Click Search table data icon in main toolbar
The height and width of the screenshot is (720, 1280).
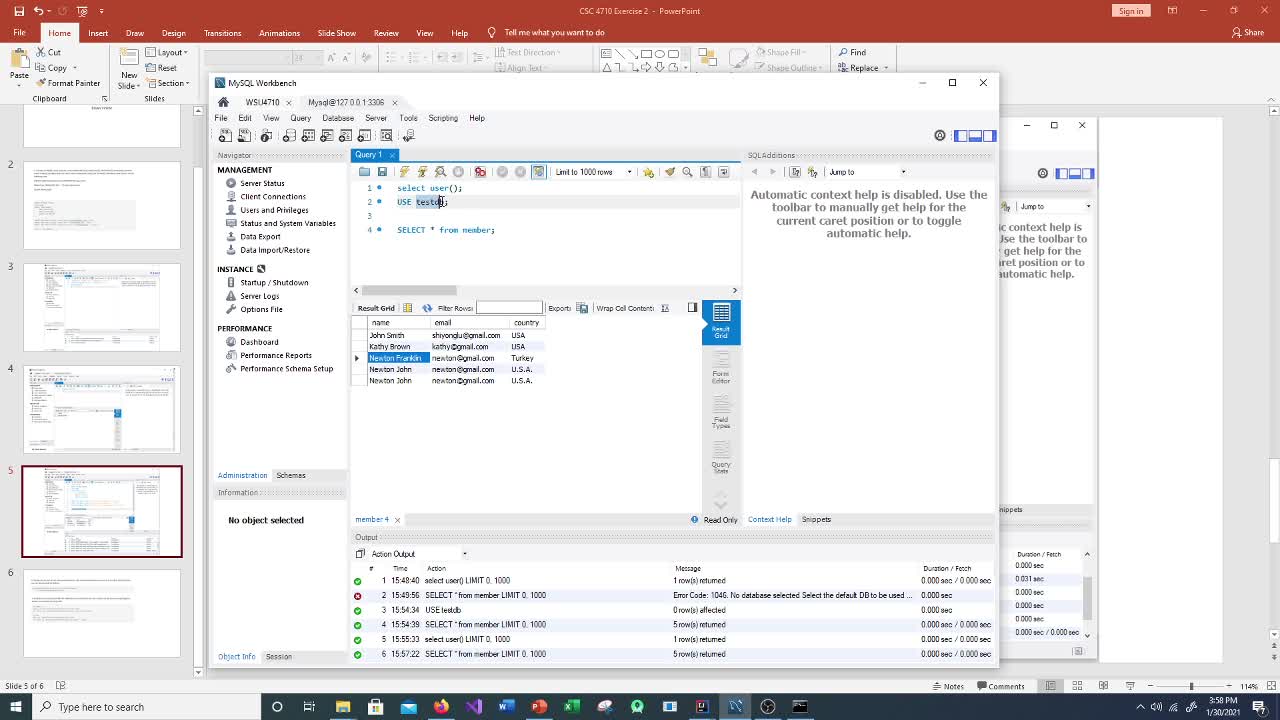(386, 136)
